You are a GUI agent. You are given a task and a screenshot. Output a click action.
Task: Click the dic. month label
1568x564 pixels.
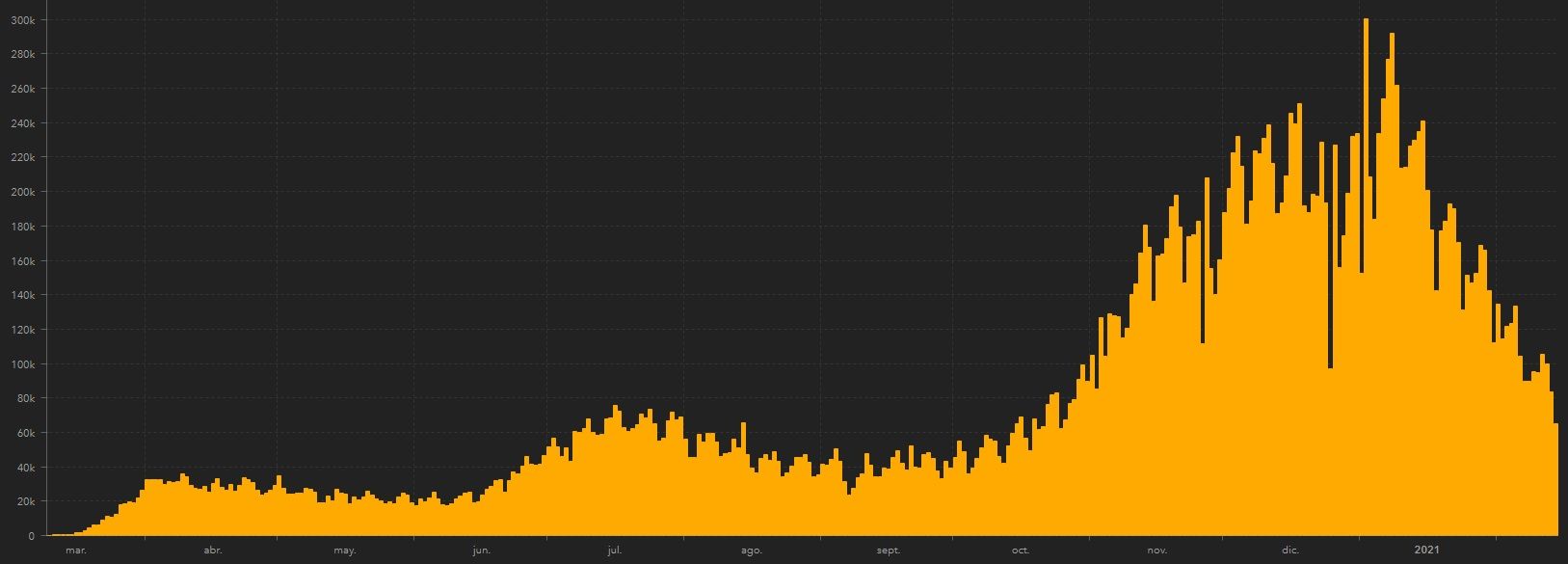[x=1290, y=551]
